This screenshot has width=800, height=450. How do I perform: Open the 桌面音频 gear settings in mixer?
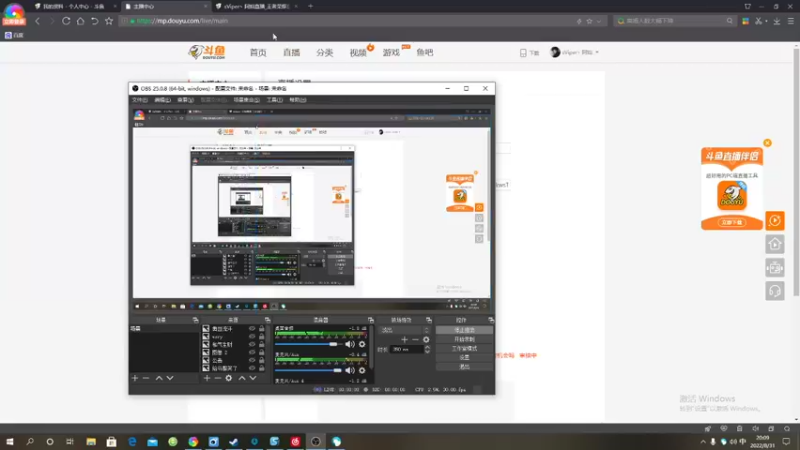pyautogui.click(x=362, y=344)
